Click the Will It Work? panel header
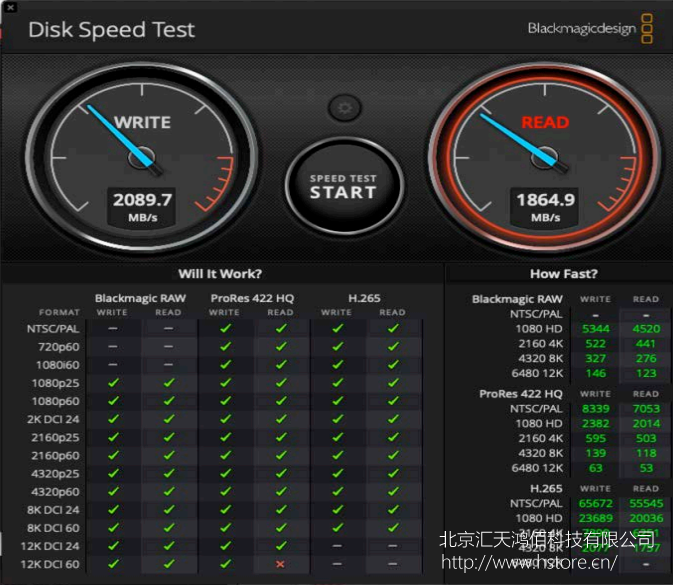673x585 pixels. click(220, 273)
